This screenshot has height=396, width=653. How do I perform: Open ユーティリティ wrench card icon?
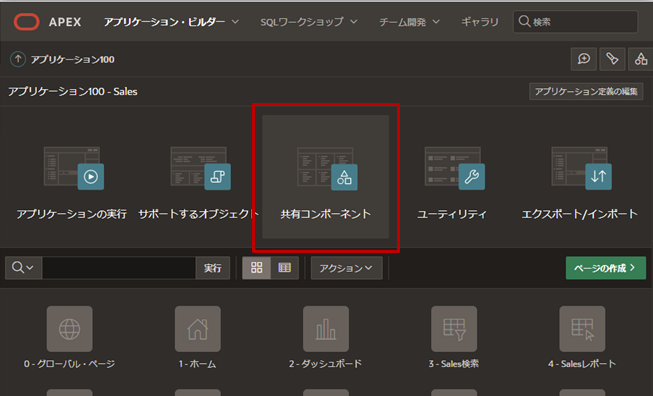pos(454,168)
